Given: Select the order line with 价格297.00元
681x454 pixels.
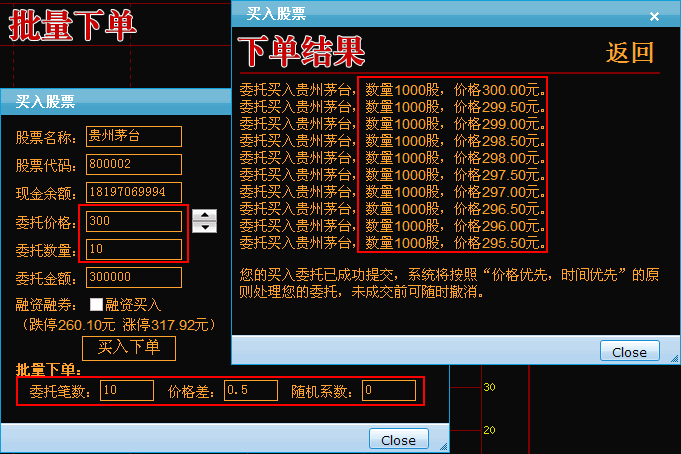Looking at the screenshot, I should point(393,192).
